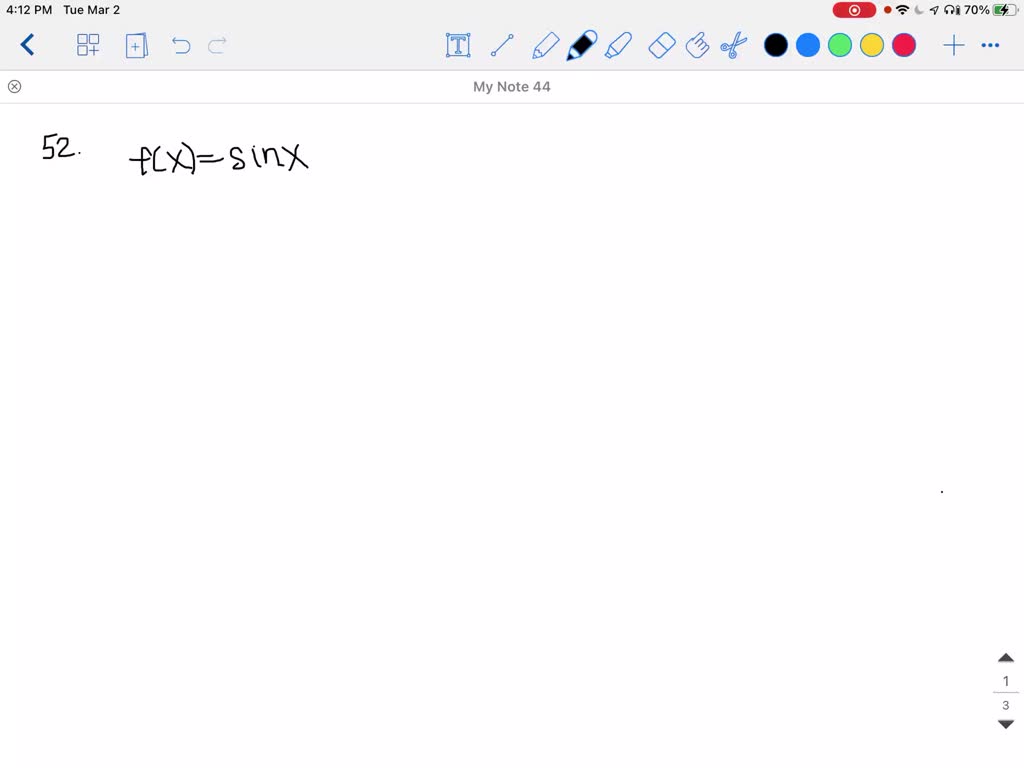1024x768 pixels.
Task: Pick the Highlighter tool
Action: click(619, 45)
